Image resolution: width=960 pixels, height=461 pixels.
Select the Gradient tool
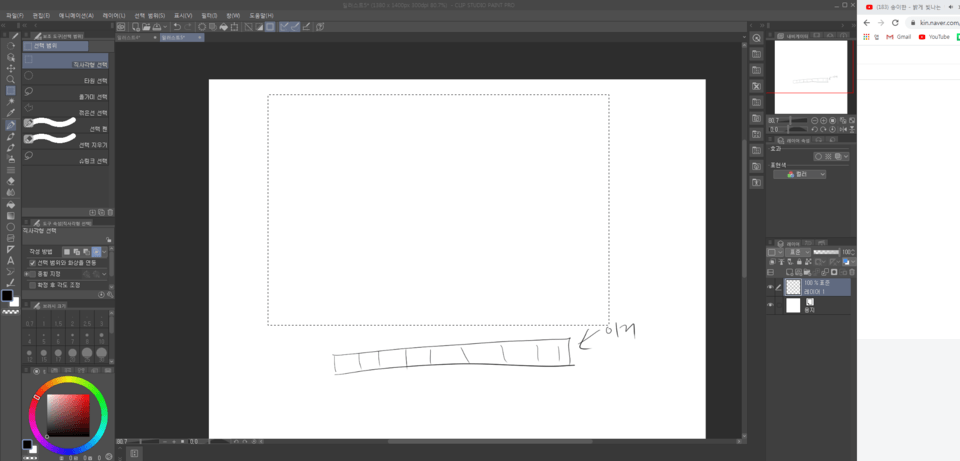click(x=10, y=216)
